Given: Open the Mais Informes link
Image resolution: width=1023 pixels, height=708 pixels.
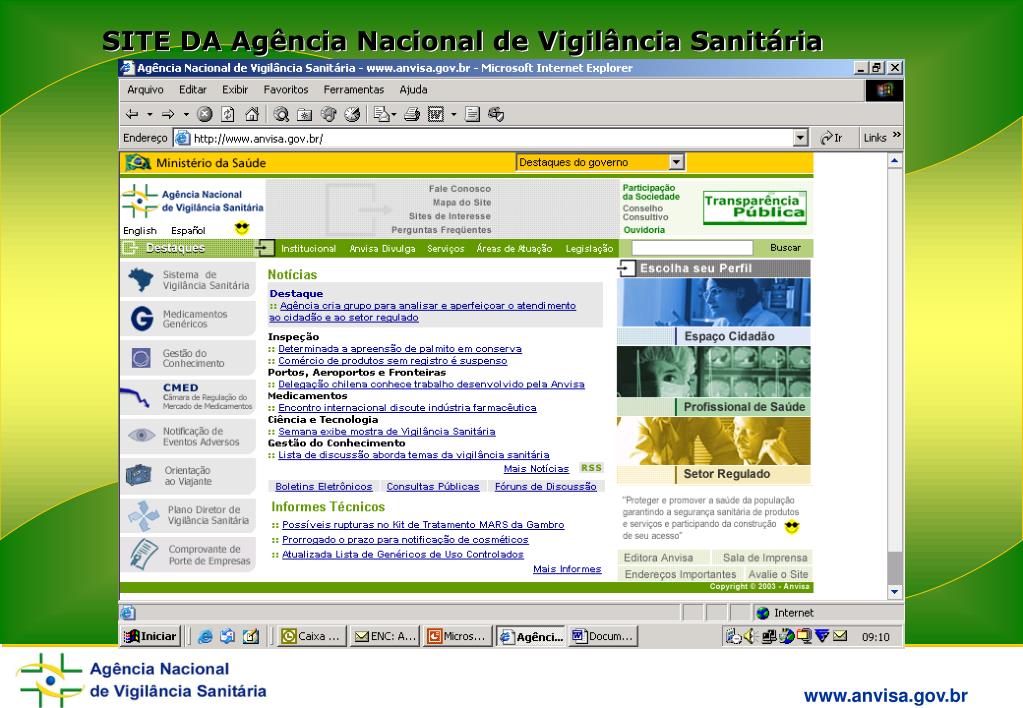Looking at the screenshot, I should point(567,569).
